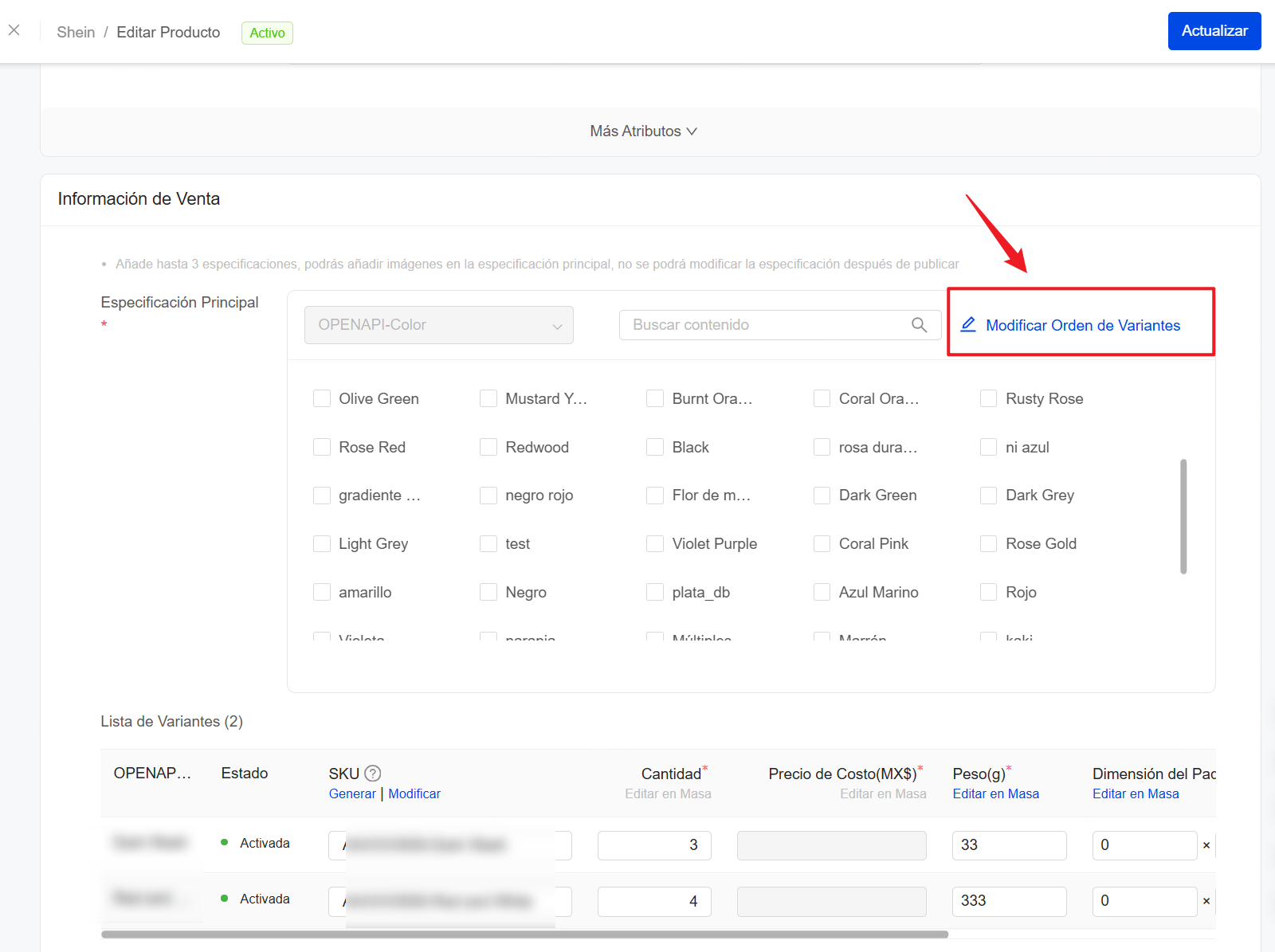The height and width of the screenshot is (952, 1275).
Task: Click the Actualizar button
Action: [1214, 30]
